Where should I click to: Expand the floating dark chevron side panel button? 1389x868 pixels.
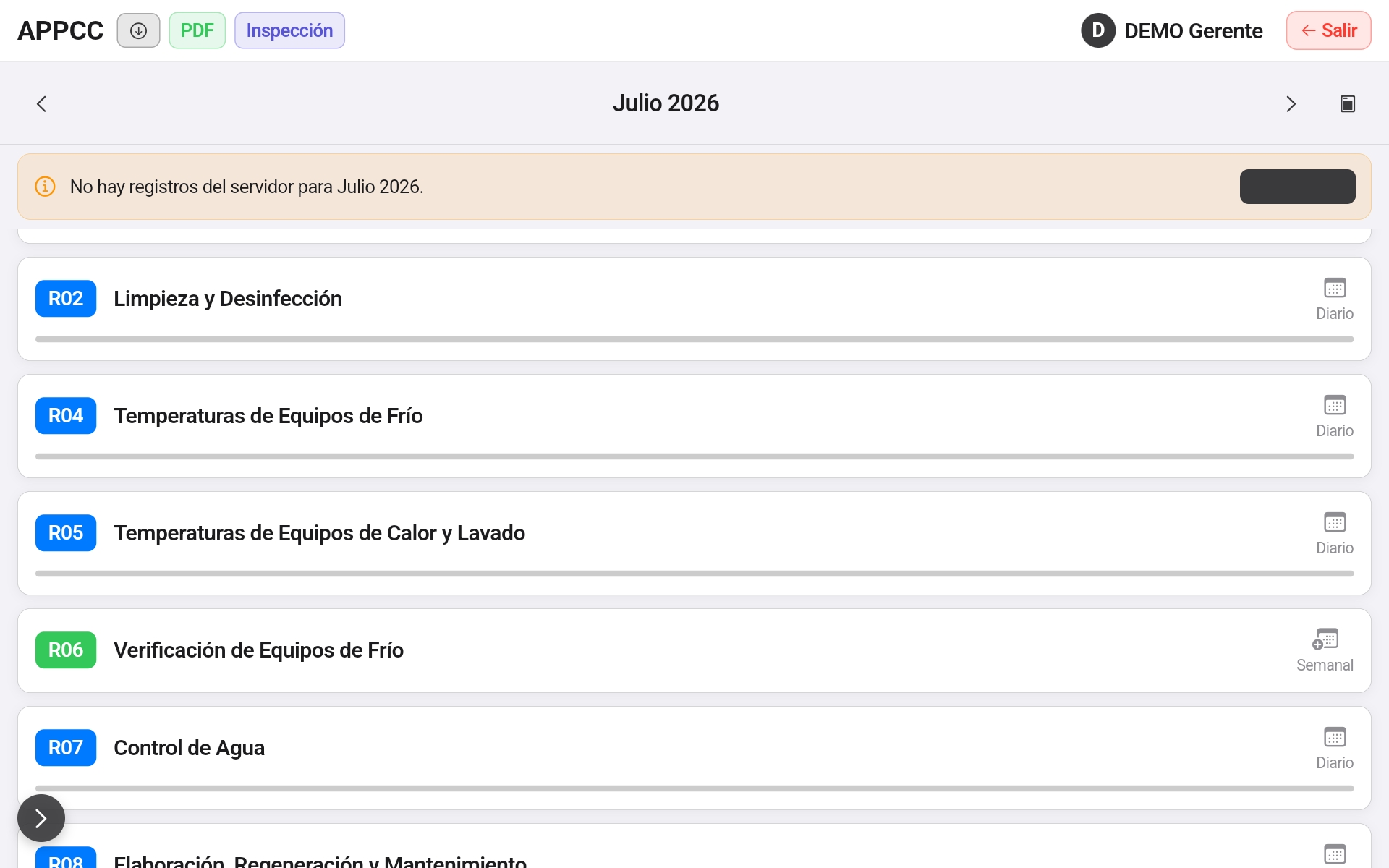pyautogui.click(x=41, y=818)
